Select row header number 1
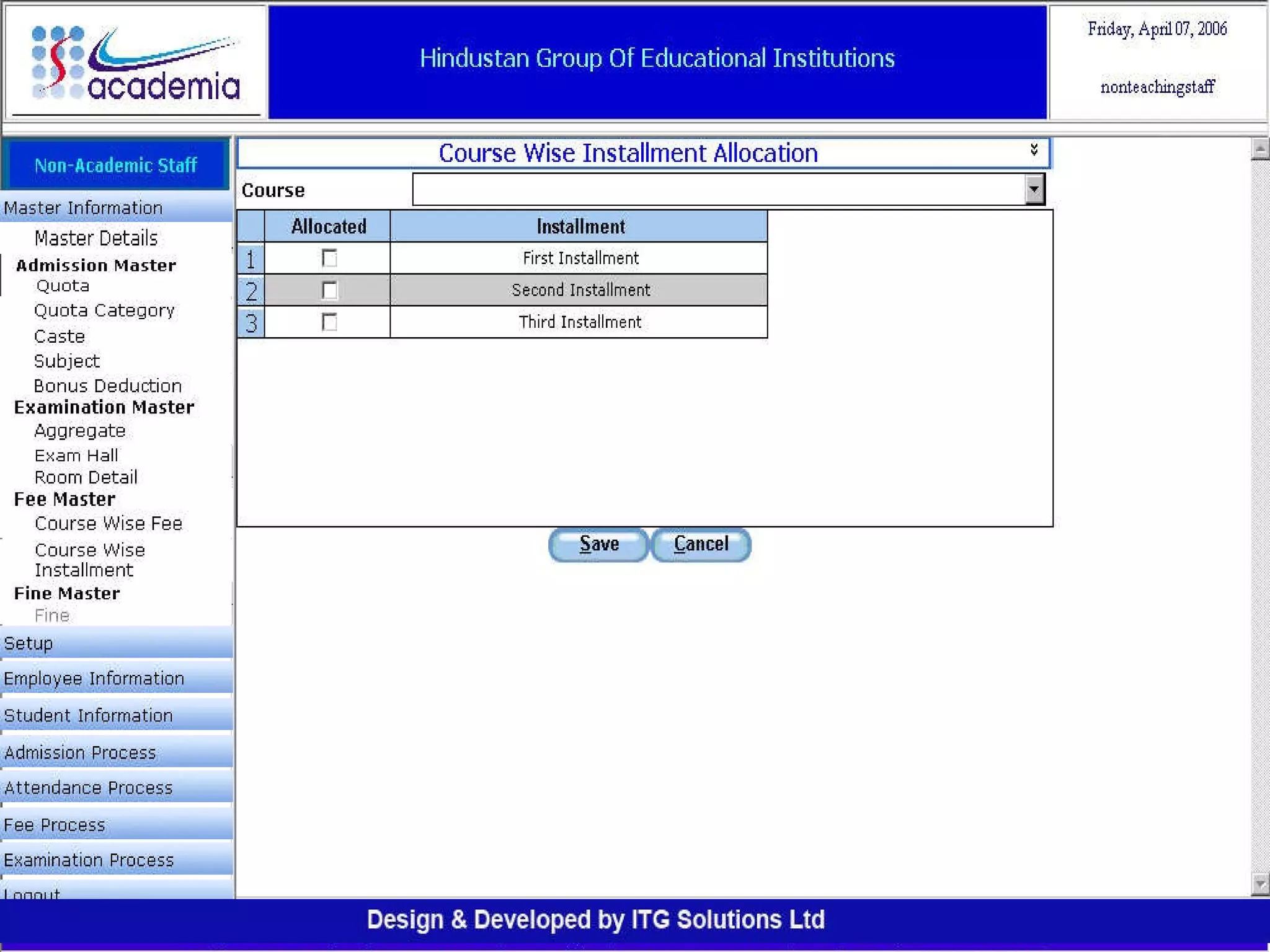This screenshot has width=1270, height=952. 251,258
